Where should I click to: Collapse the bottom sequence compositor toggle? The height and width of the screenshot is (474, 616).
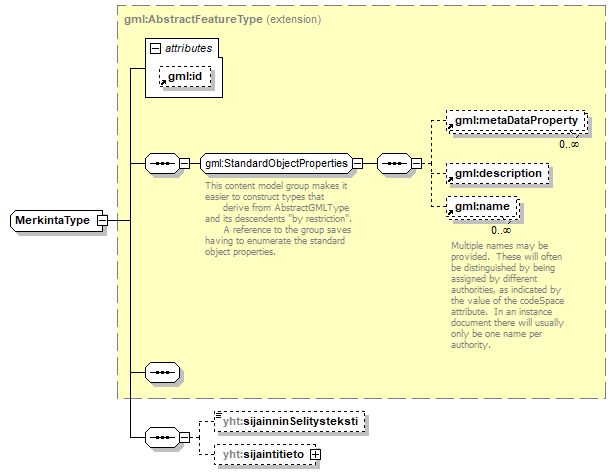(x=184, y=437)
